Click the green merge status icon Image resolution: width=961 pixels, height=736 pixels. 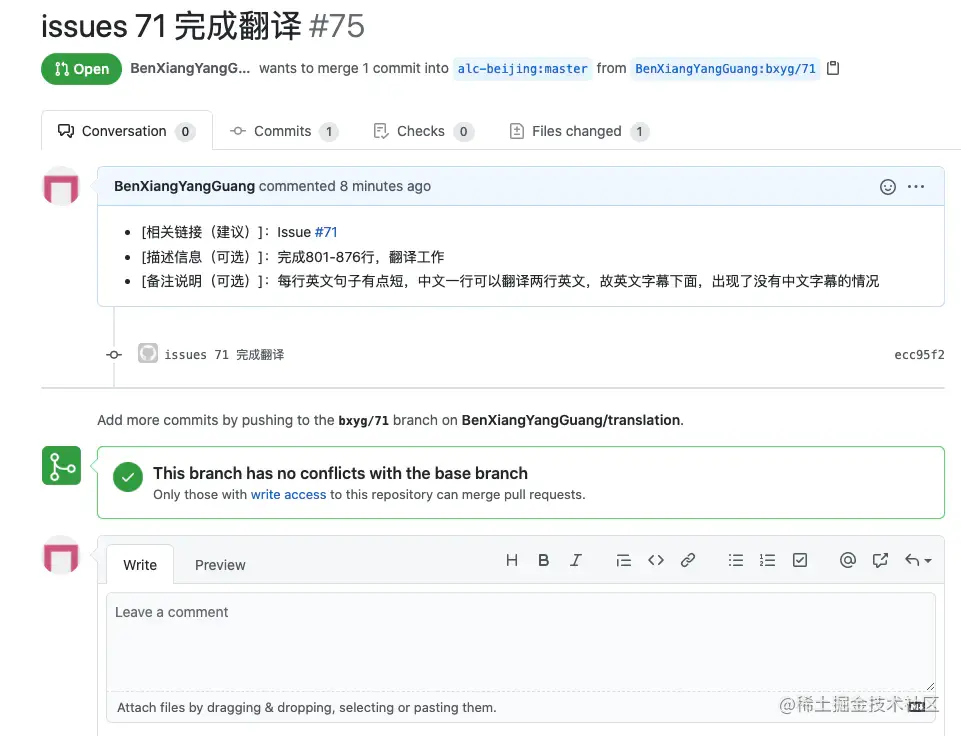coord(61,466)
